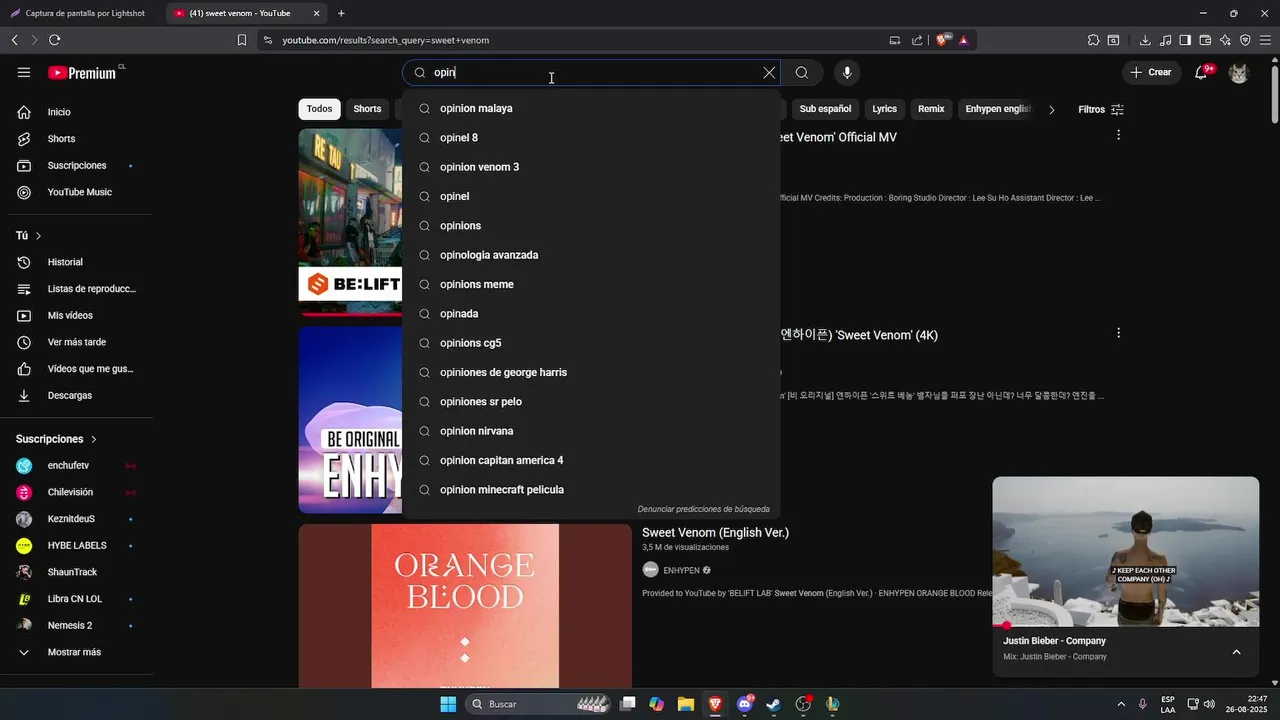Image resolution: width=1280 pixels, height=720 pixels.
Task: Clear the search box with the X
Action: tap(769, 72)
